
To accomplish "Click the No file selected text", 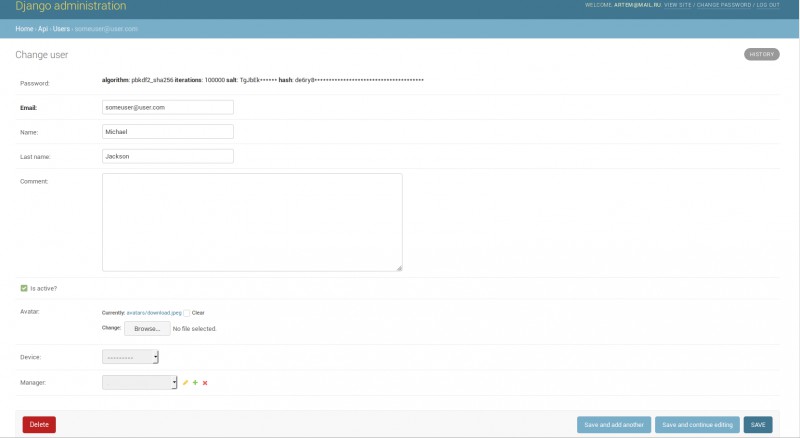I will [x=194, y=329].
